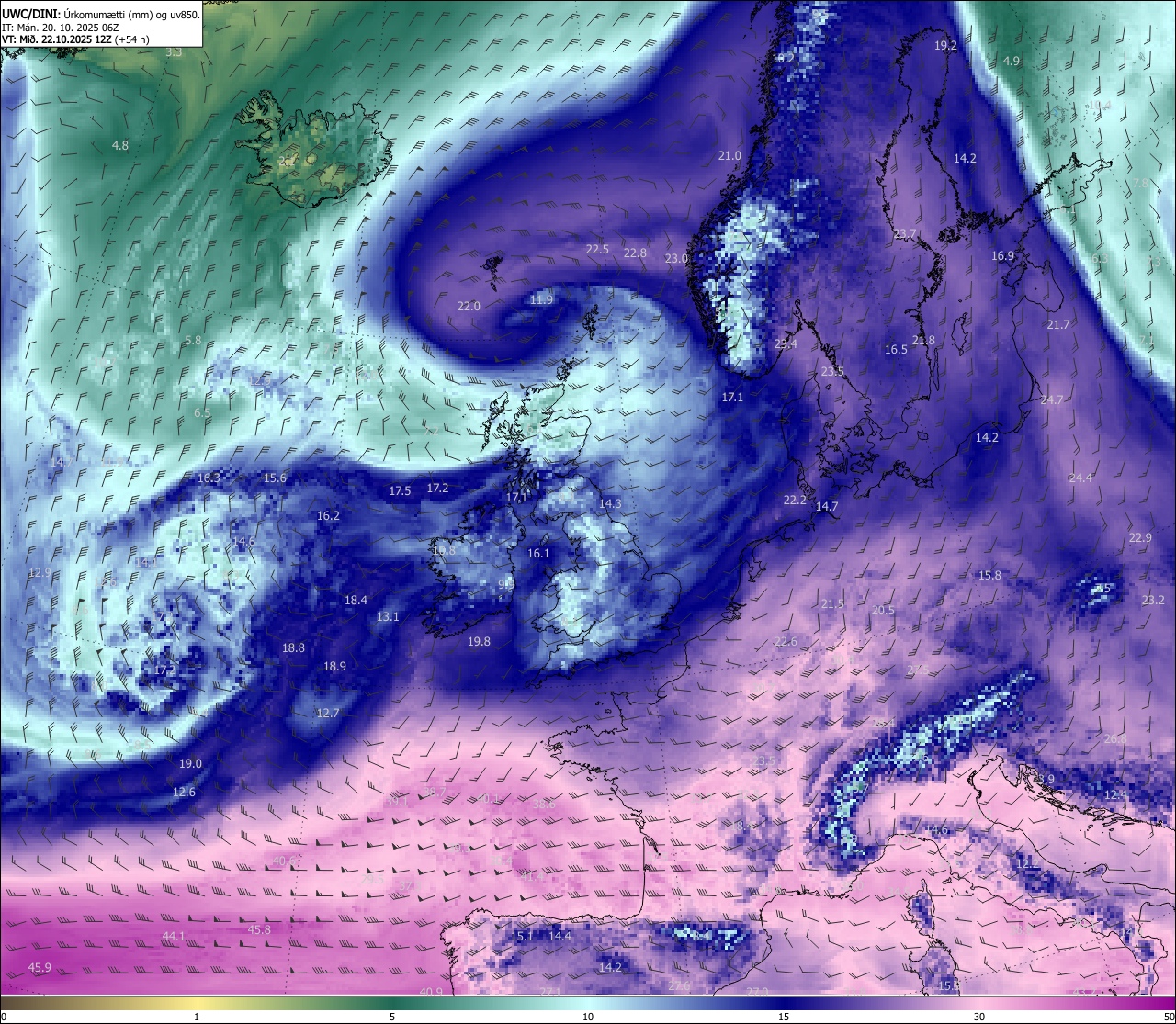Click the 17.5 value label
The image size is (1176, 1024).
[x=400, y=490]
